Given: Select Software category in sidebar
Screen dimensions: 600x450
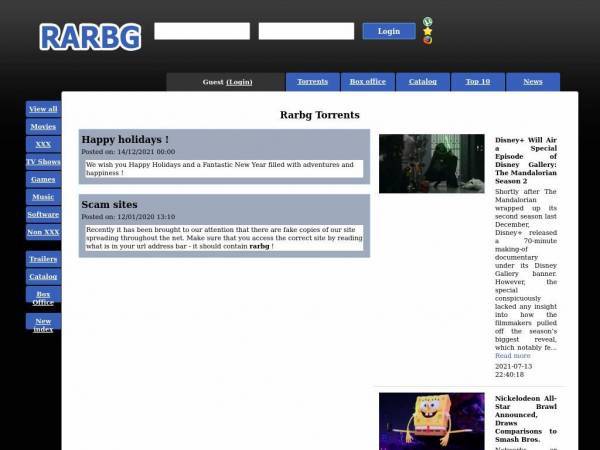Looking at the screenshot, I should 43,215.
